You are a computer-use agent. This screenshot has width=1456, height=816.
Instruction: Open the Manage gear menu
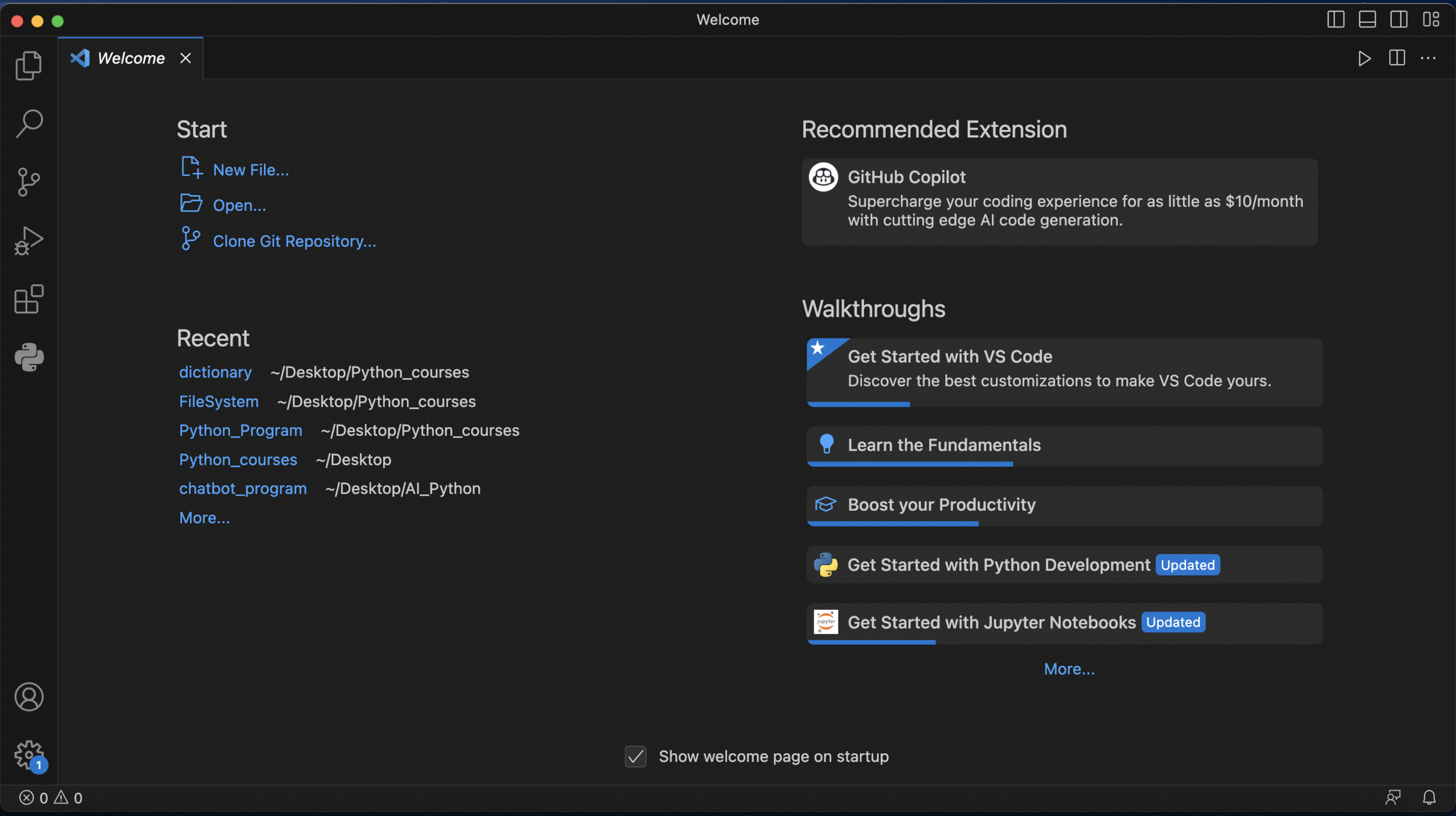(x=28, y=755)
